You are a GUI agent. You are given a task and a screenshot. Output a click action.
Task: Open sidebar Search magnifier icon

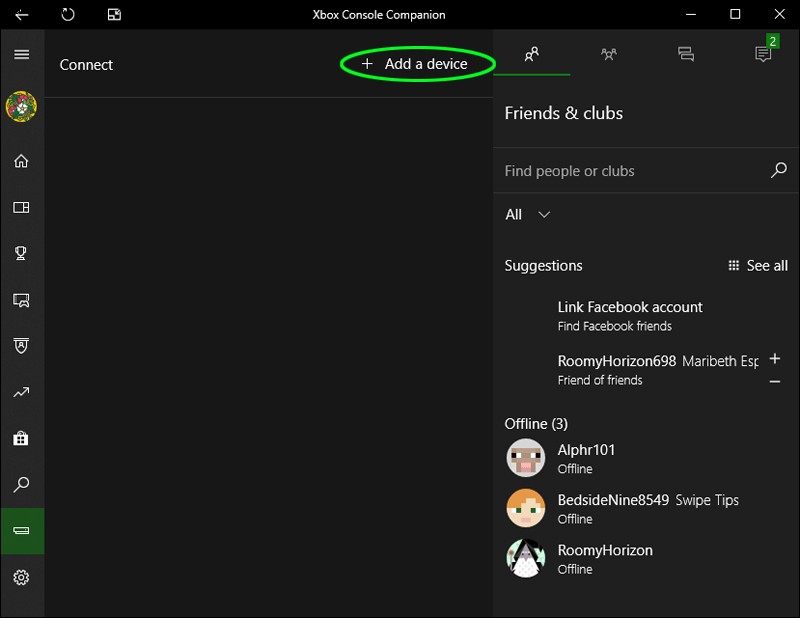click(x=21, y=484)
